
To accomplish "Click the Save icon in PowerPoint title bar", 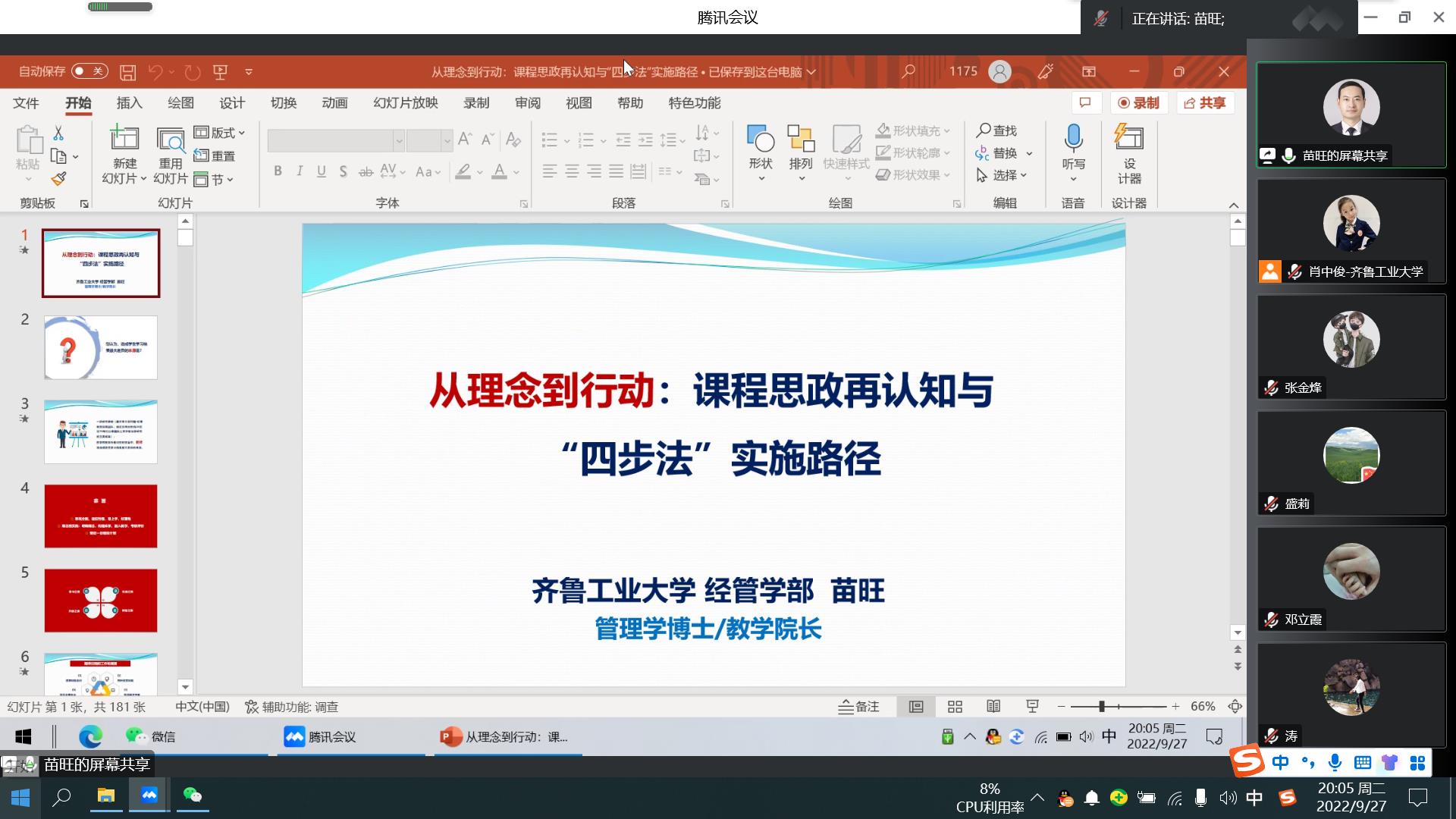I will [127, 72].
